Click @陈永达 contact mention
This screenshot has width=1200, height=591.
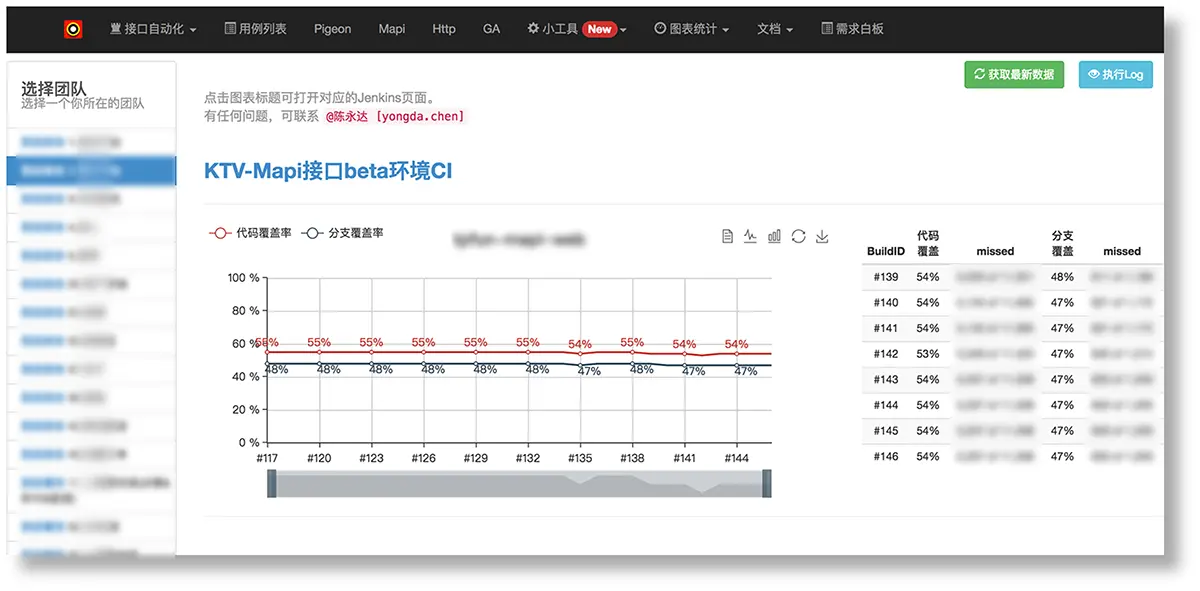pos(347,116)
